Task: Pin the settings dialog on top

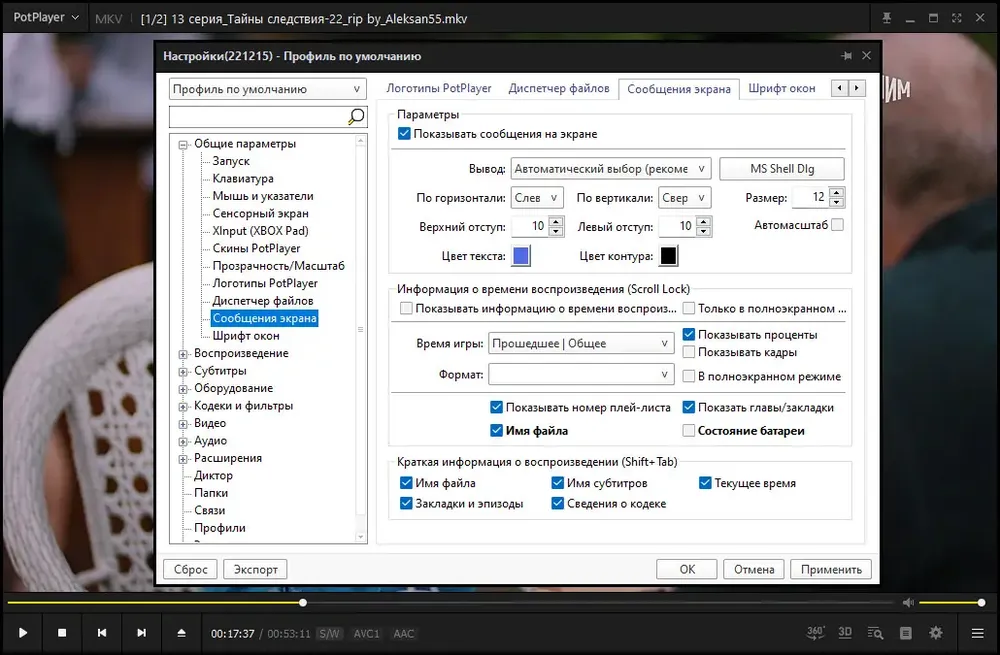Action: pos(846,55)
